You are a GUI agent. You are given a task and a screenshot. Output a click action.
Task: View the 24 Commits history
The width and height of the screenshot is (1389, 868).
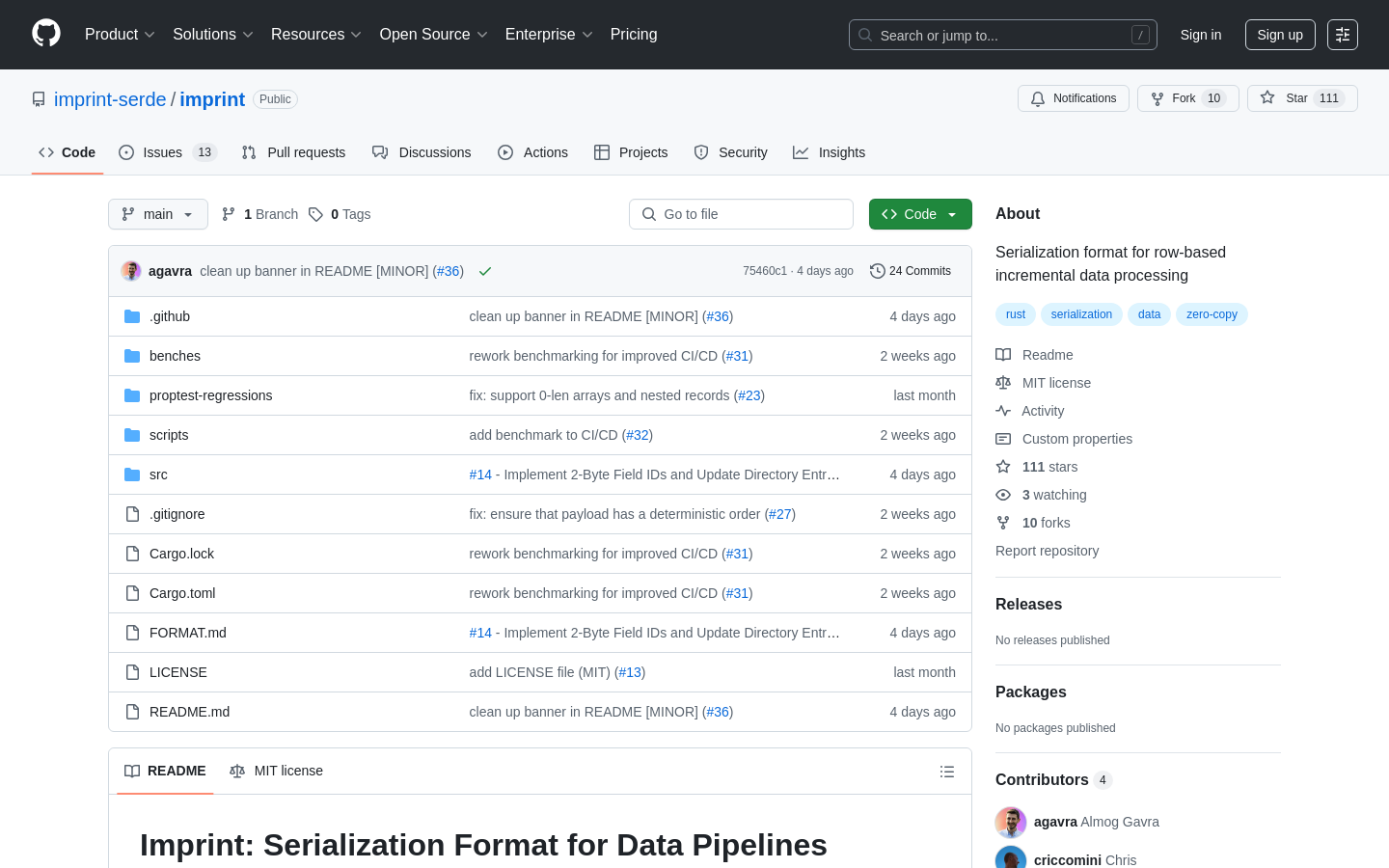coord(911,271)
